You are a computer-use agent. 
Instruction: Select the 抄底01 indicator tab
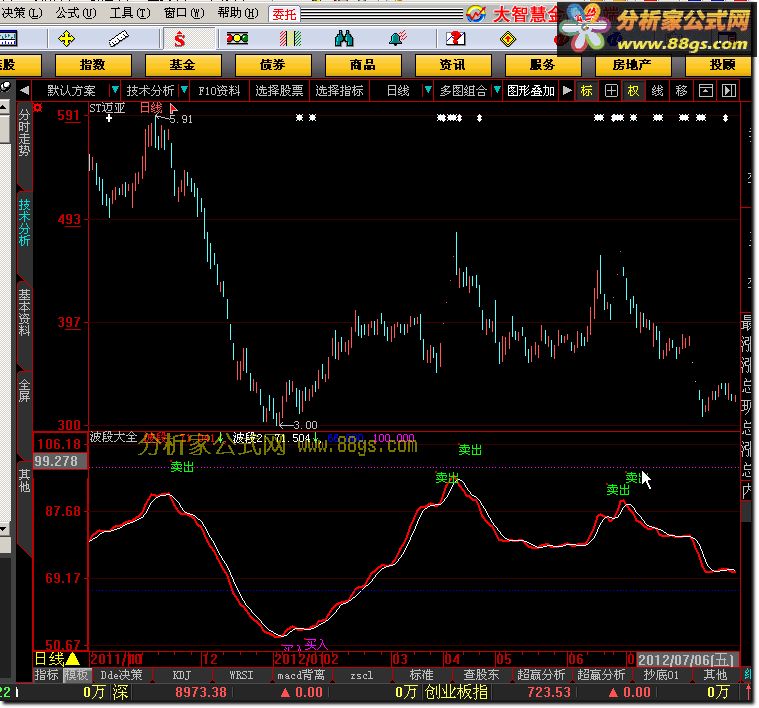[x=661, y=675]
